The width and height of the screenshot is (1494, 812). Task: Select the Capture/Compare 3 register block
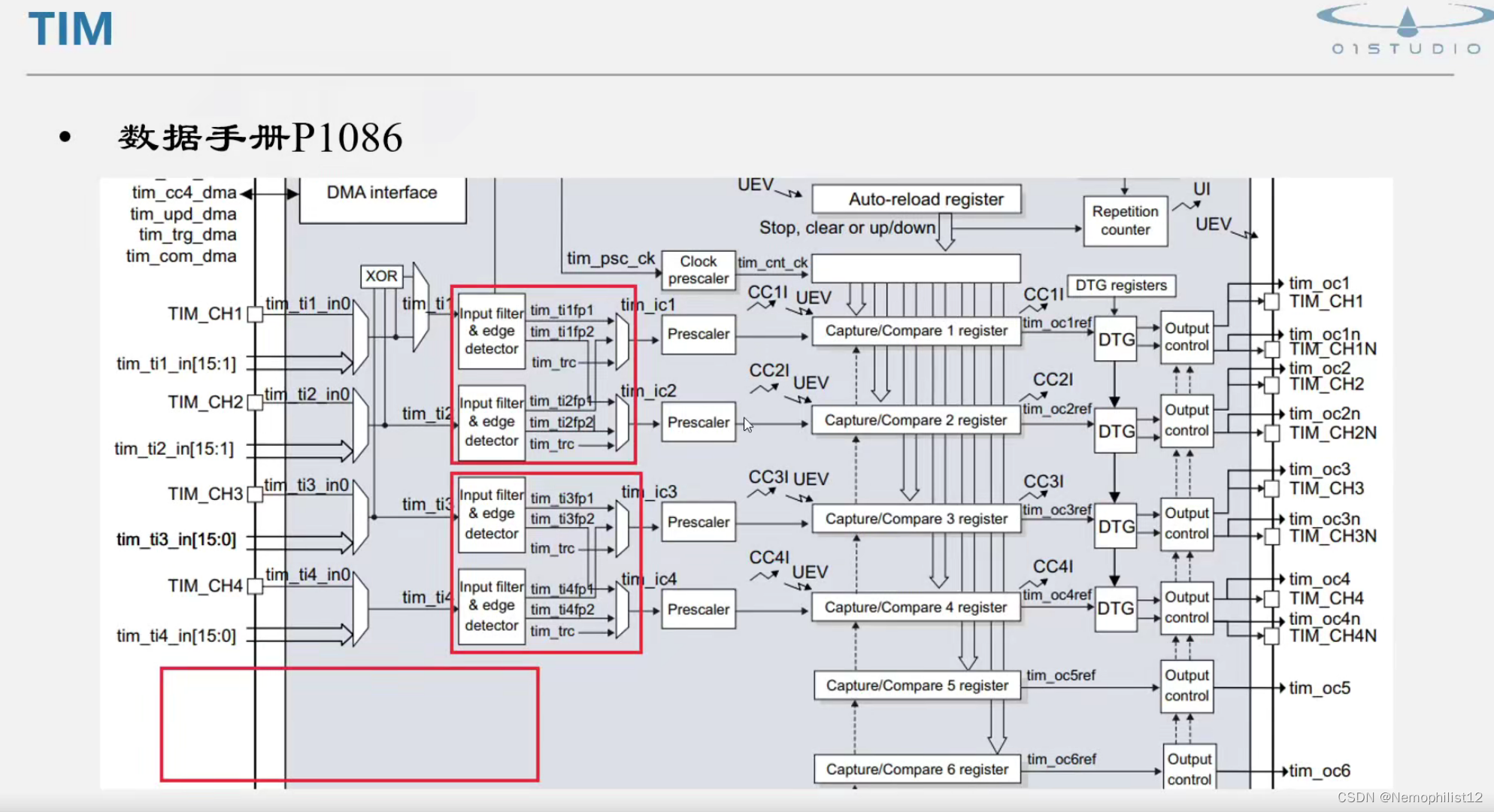click(x=916, y=519)
